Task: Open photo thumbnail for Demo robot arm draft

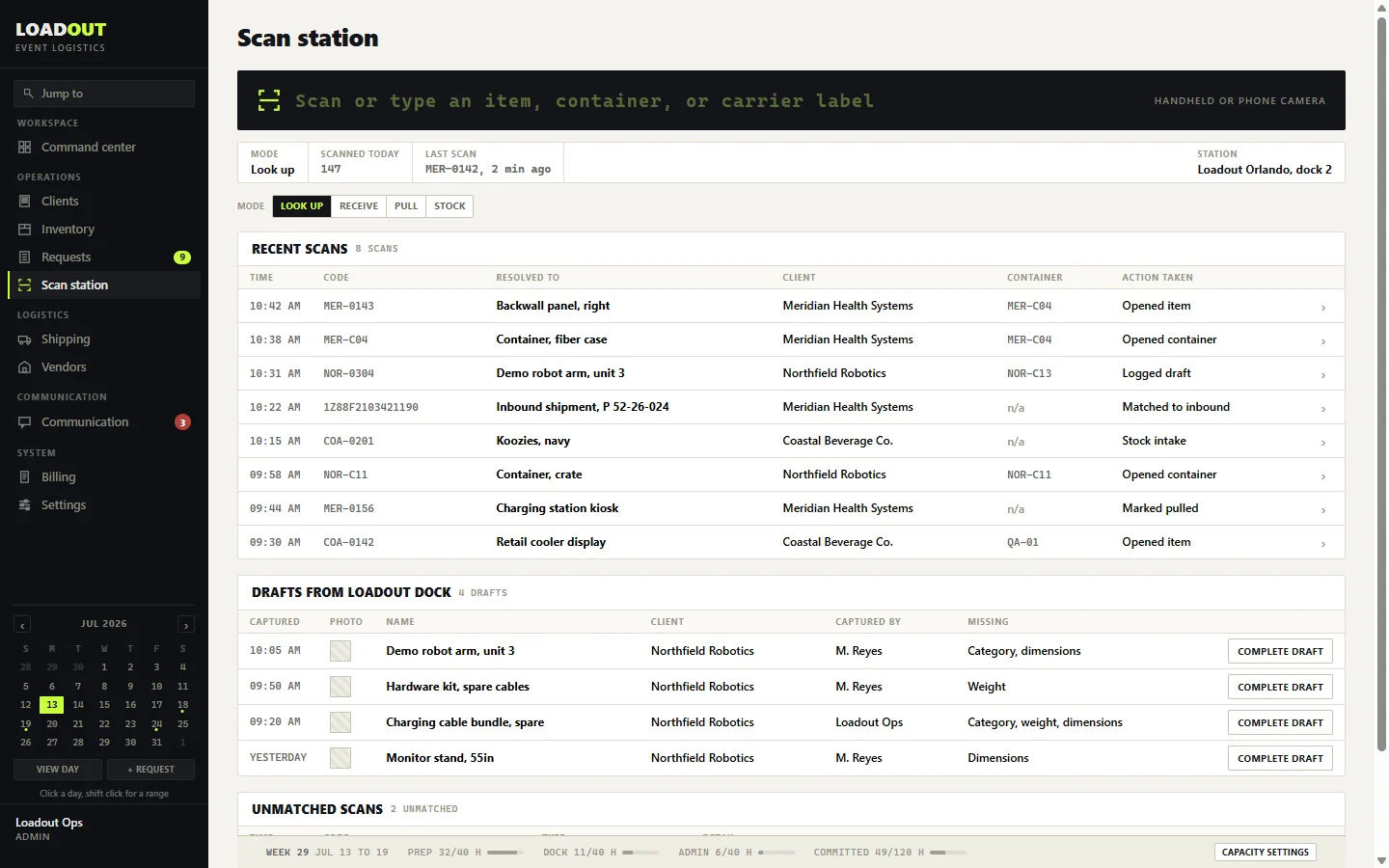Action: coord(340,651)
